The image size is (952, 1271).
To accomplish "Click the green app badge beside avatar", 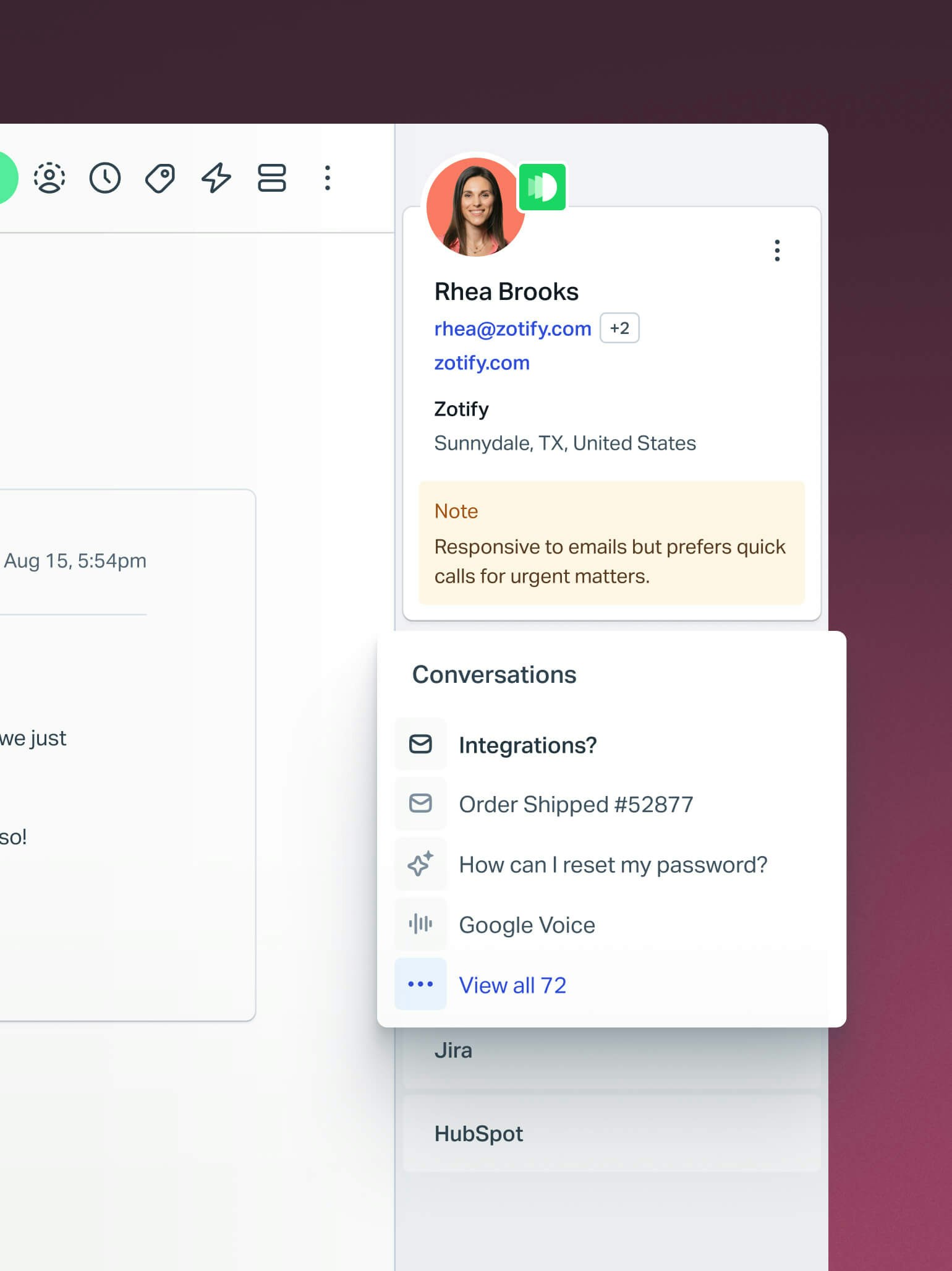I will tap(542, 187).
